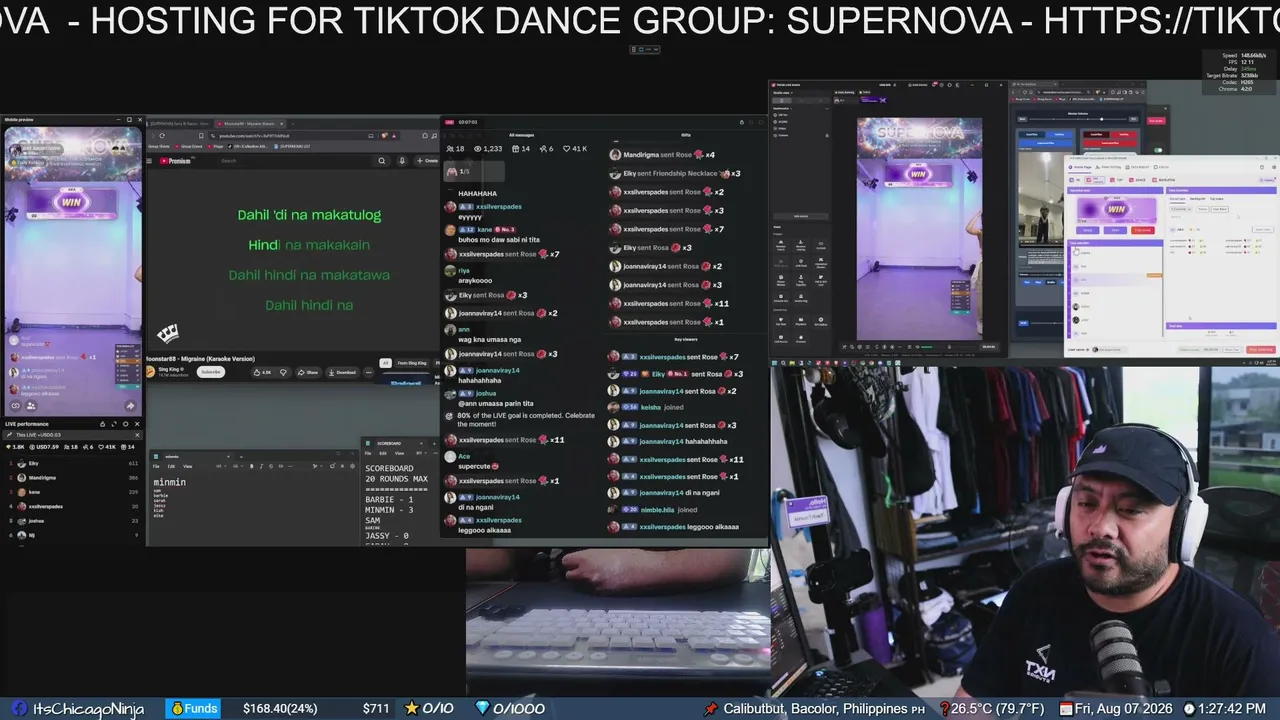Switch to the Timer Setting tab
The image size is (1280, 720).
[1107, 167]
